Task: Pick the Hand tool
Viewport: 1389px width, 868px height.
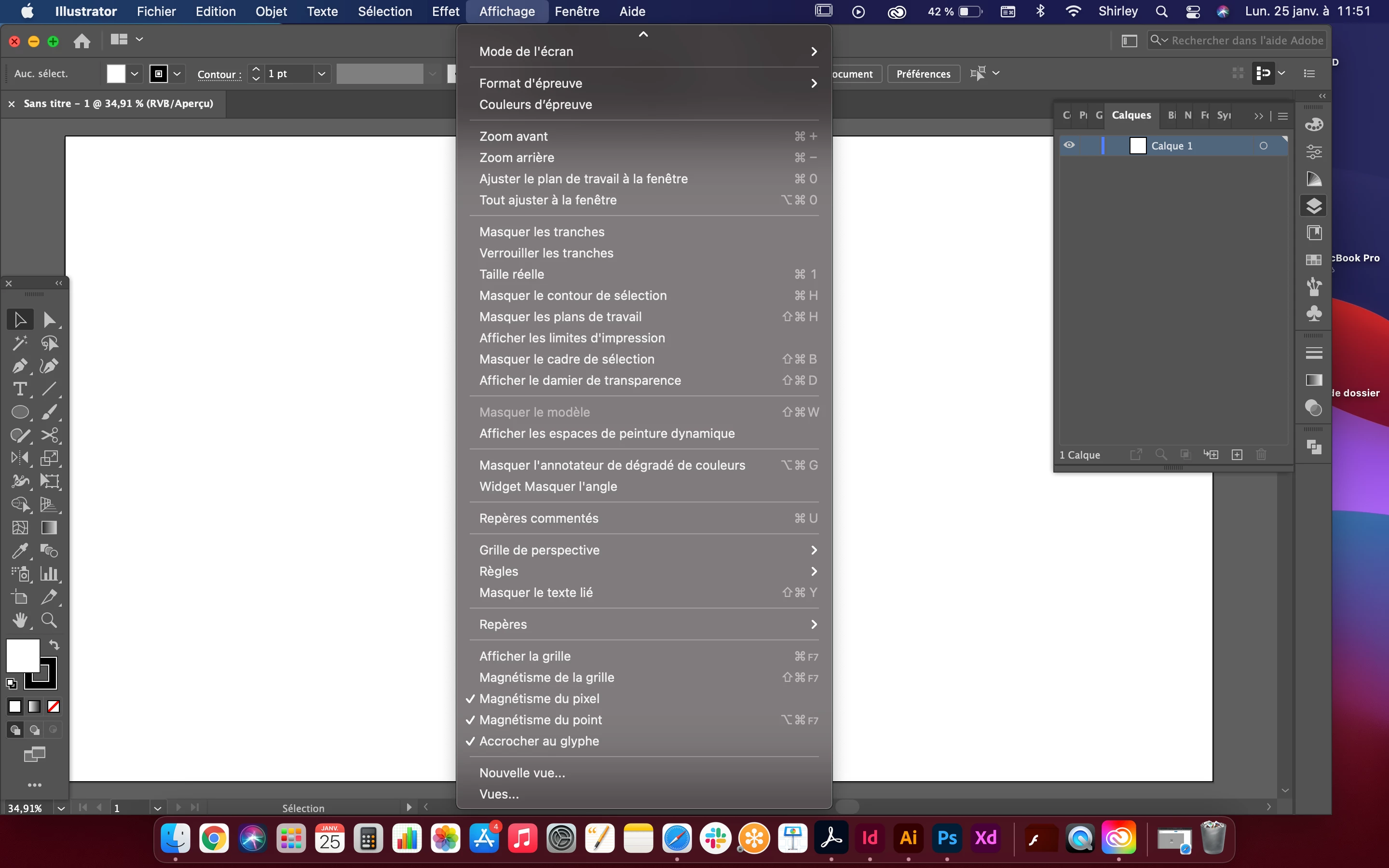Action: 19,620
